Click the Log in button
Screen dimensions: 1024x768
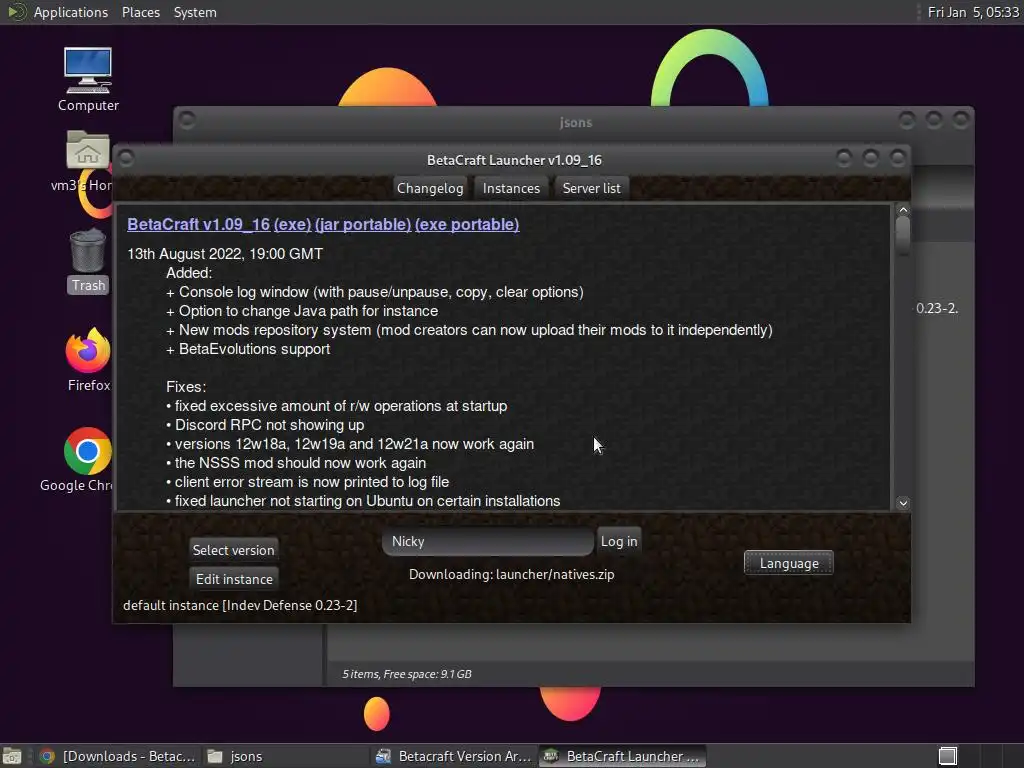[x=618, y=541]
